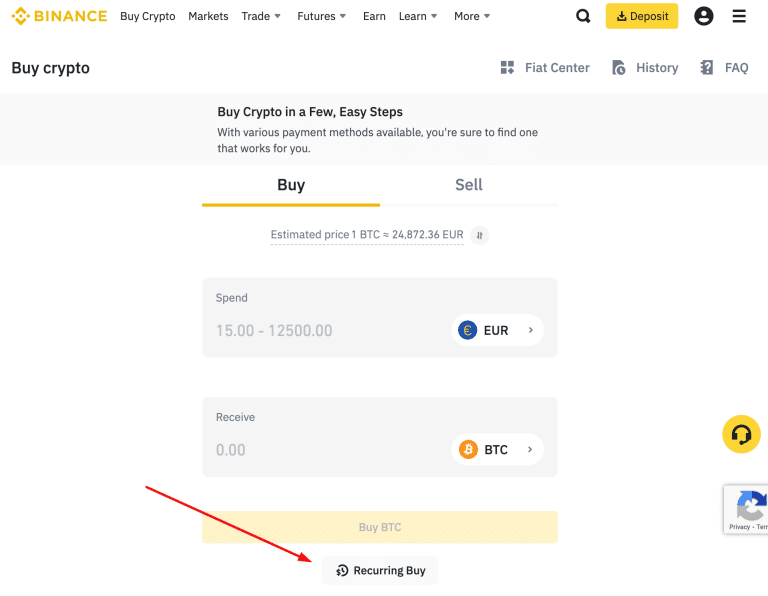This screenshot has width=768, height=596.
Task: Open the search magnifier icon
Action: coord(583,16)
